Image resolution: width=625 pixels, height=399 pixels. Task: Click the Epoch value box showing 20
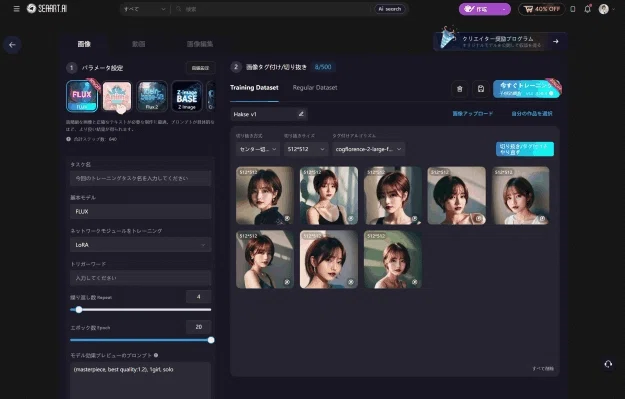pyautogui.click(x=199, y=327)
